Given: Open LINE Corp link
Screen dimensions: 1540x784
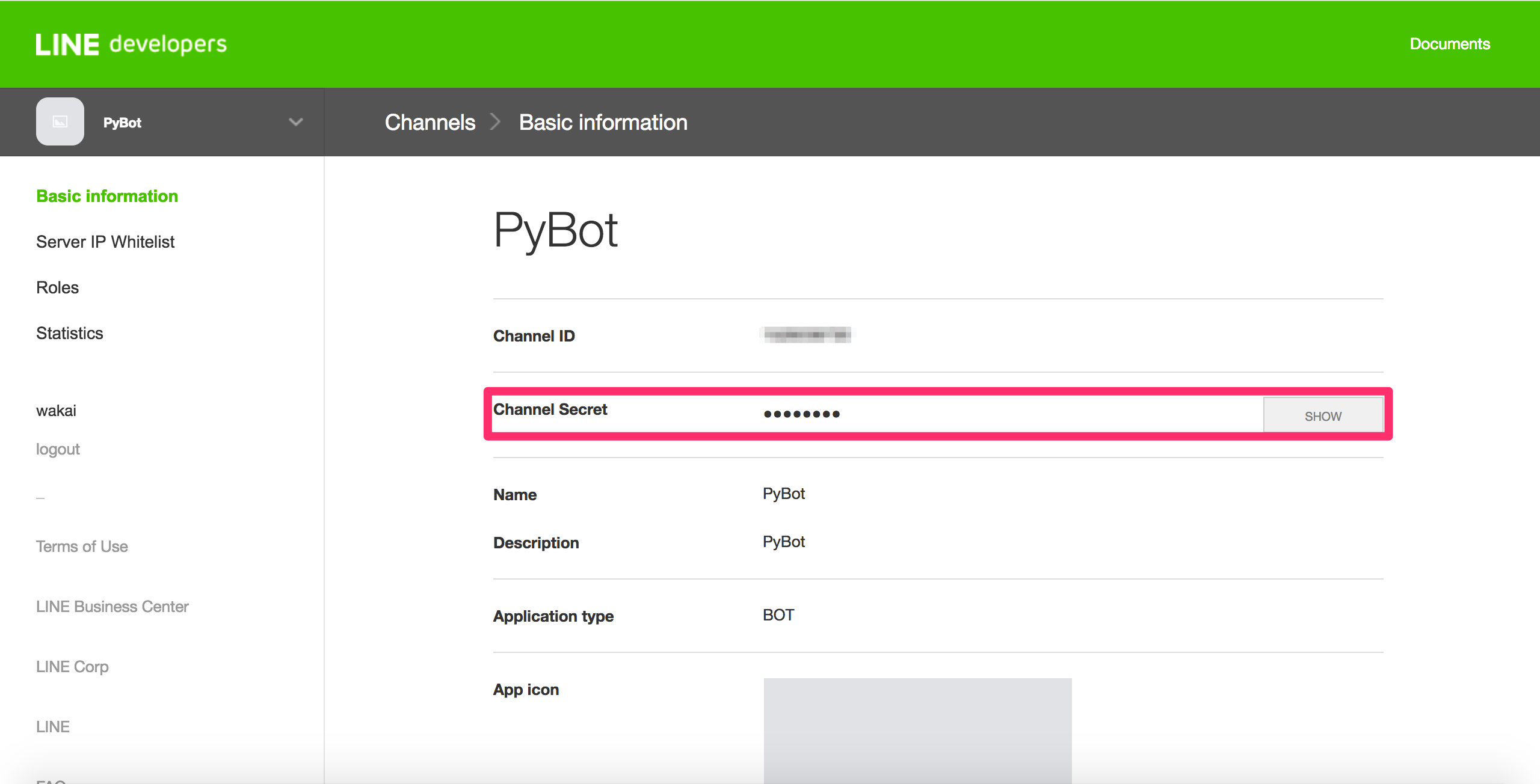Looking at the screenshot, I should [72, 667].
